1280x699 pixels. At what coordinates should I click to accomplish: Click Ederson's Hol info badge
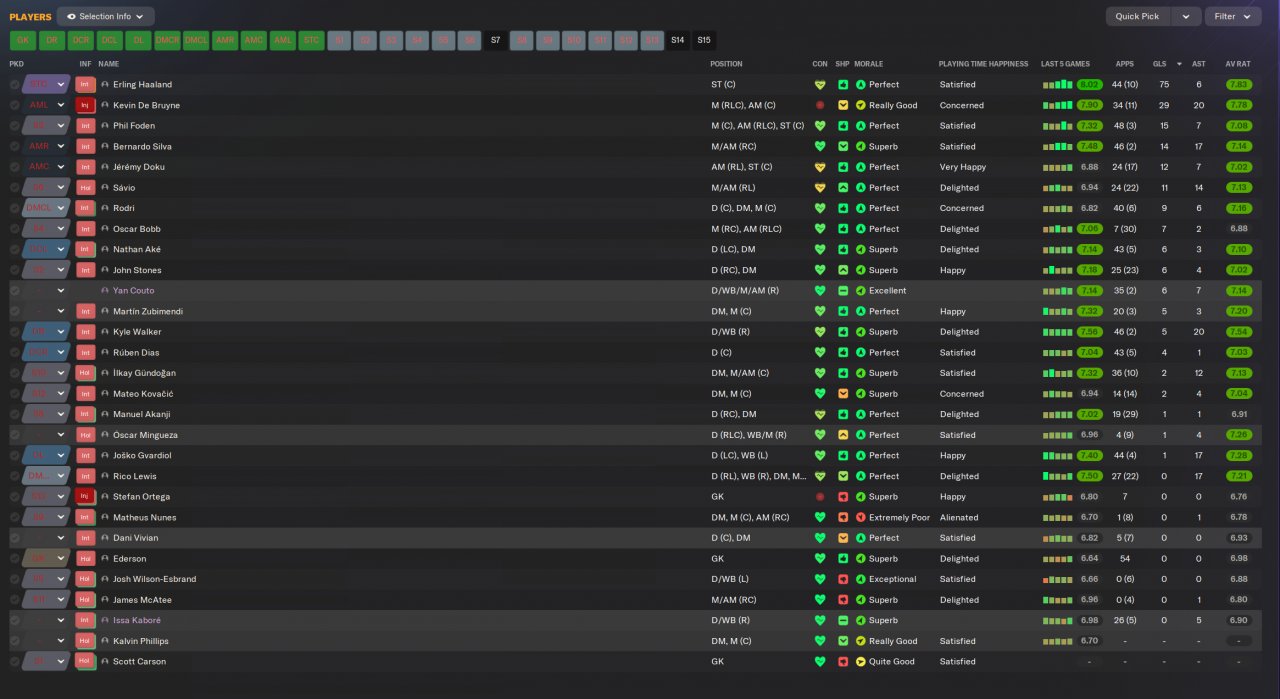(86, 558)
